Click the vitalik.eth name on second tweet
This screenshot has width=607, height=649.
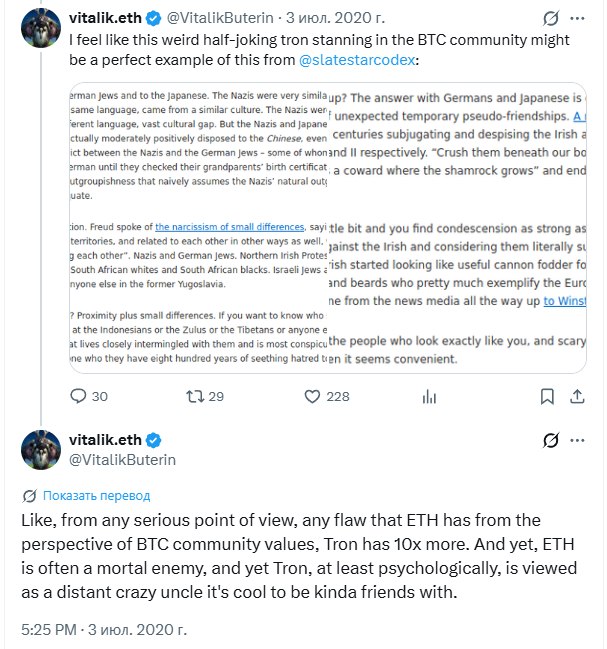point(105,440)
